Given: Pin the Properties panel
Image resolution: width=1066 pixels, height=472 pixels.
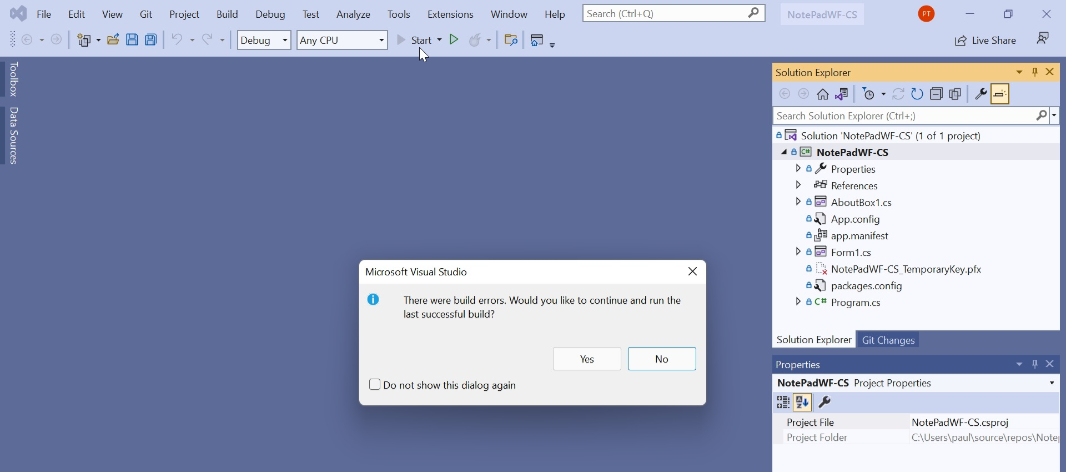Looking at the screenshot, I should 1035,365.
